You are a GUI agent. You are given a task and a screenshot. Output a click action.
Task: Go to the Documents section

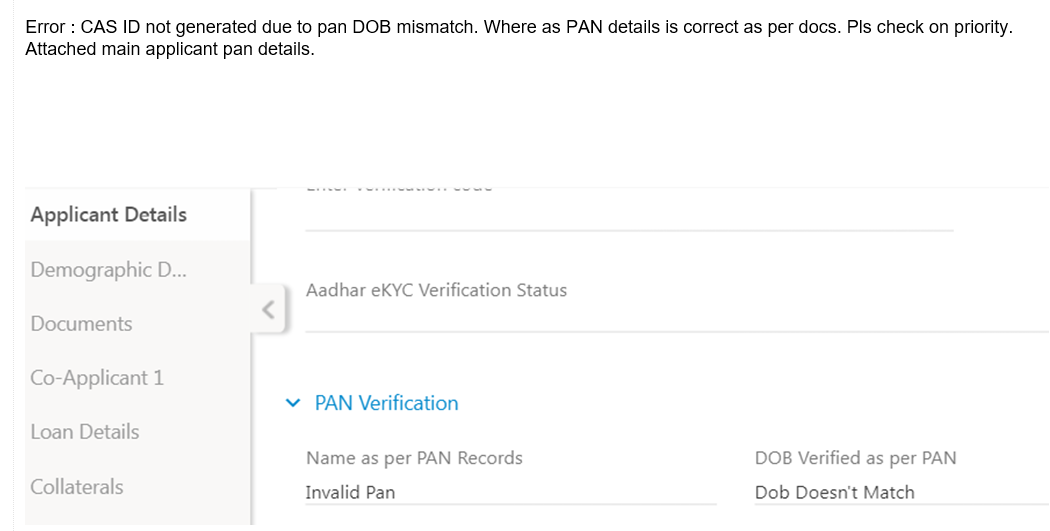tap(81, 324)
